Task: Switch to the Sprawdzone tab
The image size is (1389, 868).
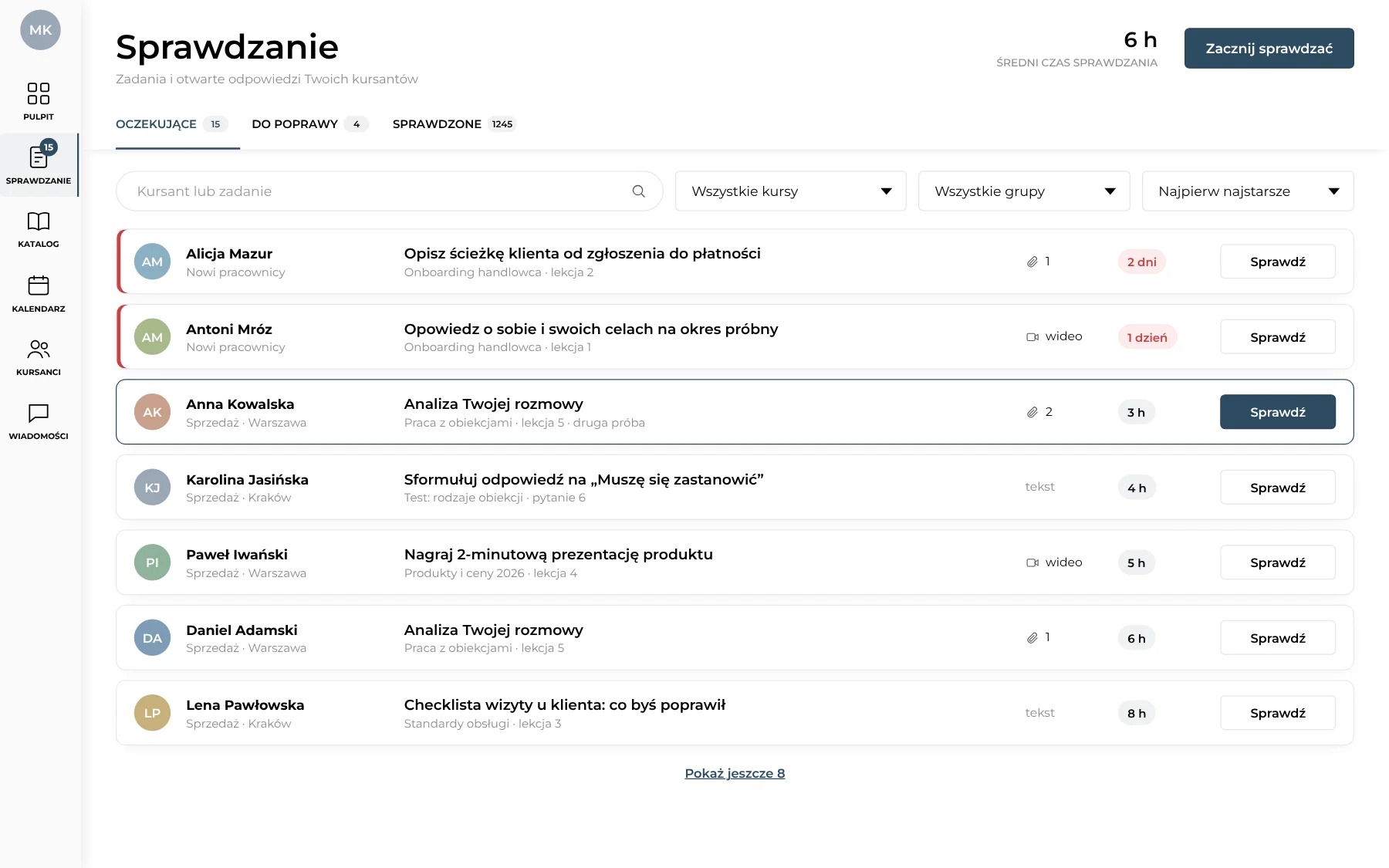Action: coord(454,124)
